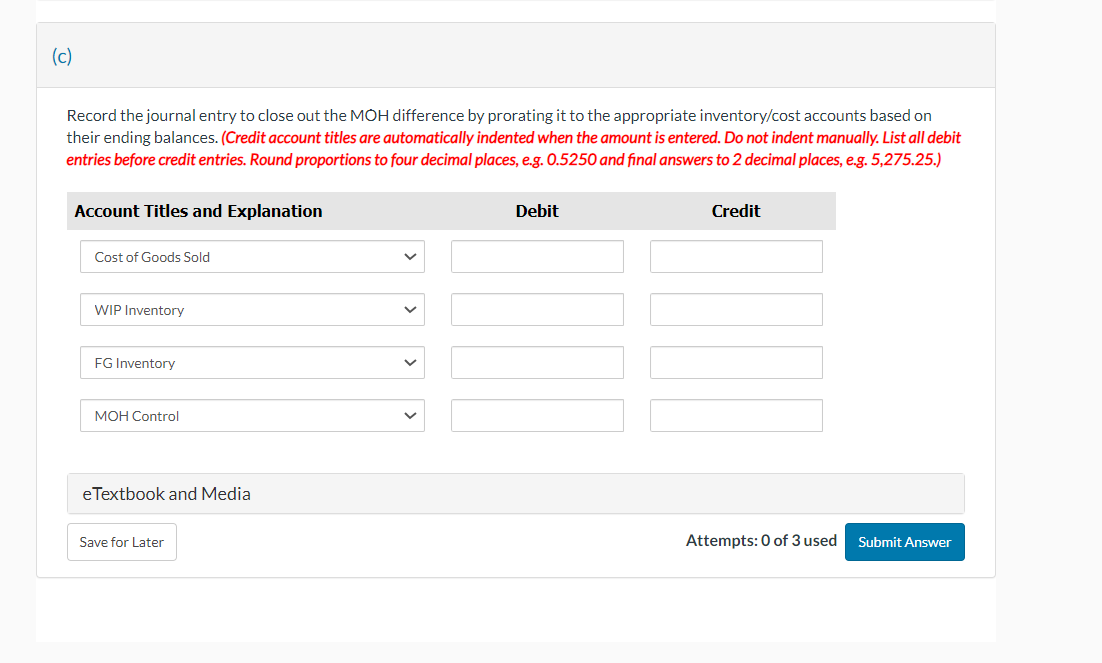Open the Cost of Goods Sold dropdown

[252, 257]
